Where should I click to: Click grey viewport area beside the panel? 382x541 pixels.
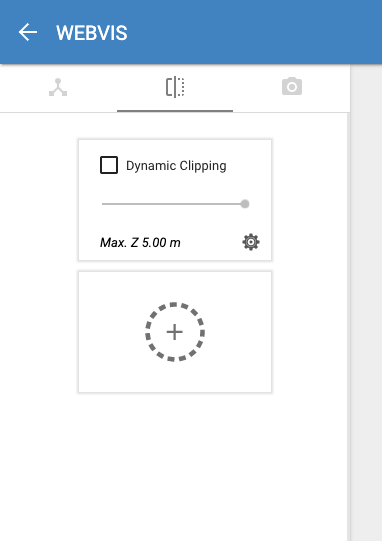tap(366, 302)
